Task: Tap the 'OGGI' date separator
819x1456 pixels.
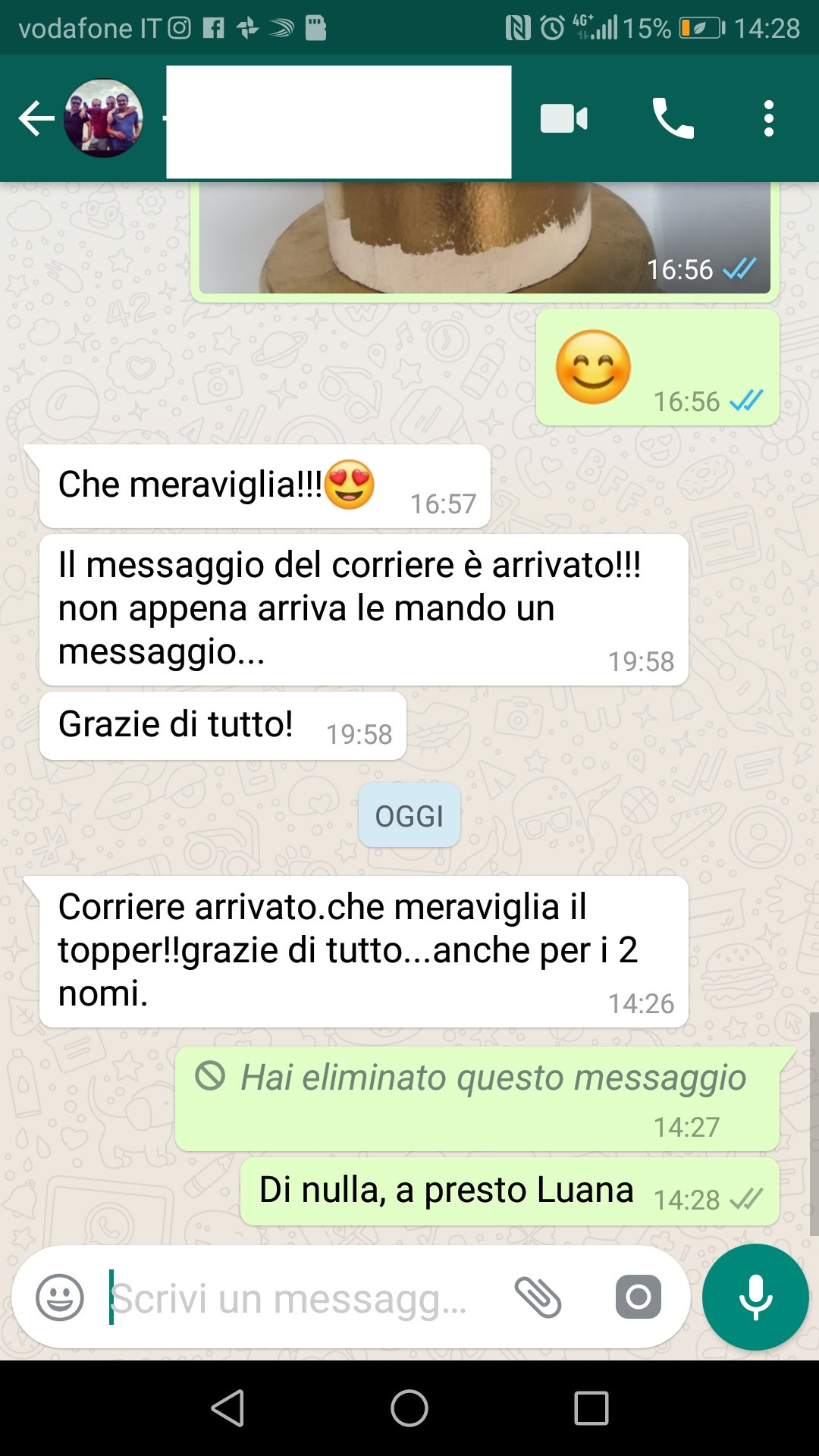Action: [x=409, y=815]
